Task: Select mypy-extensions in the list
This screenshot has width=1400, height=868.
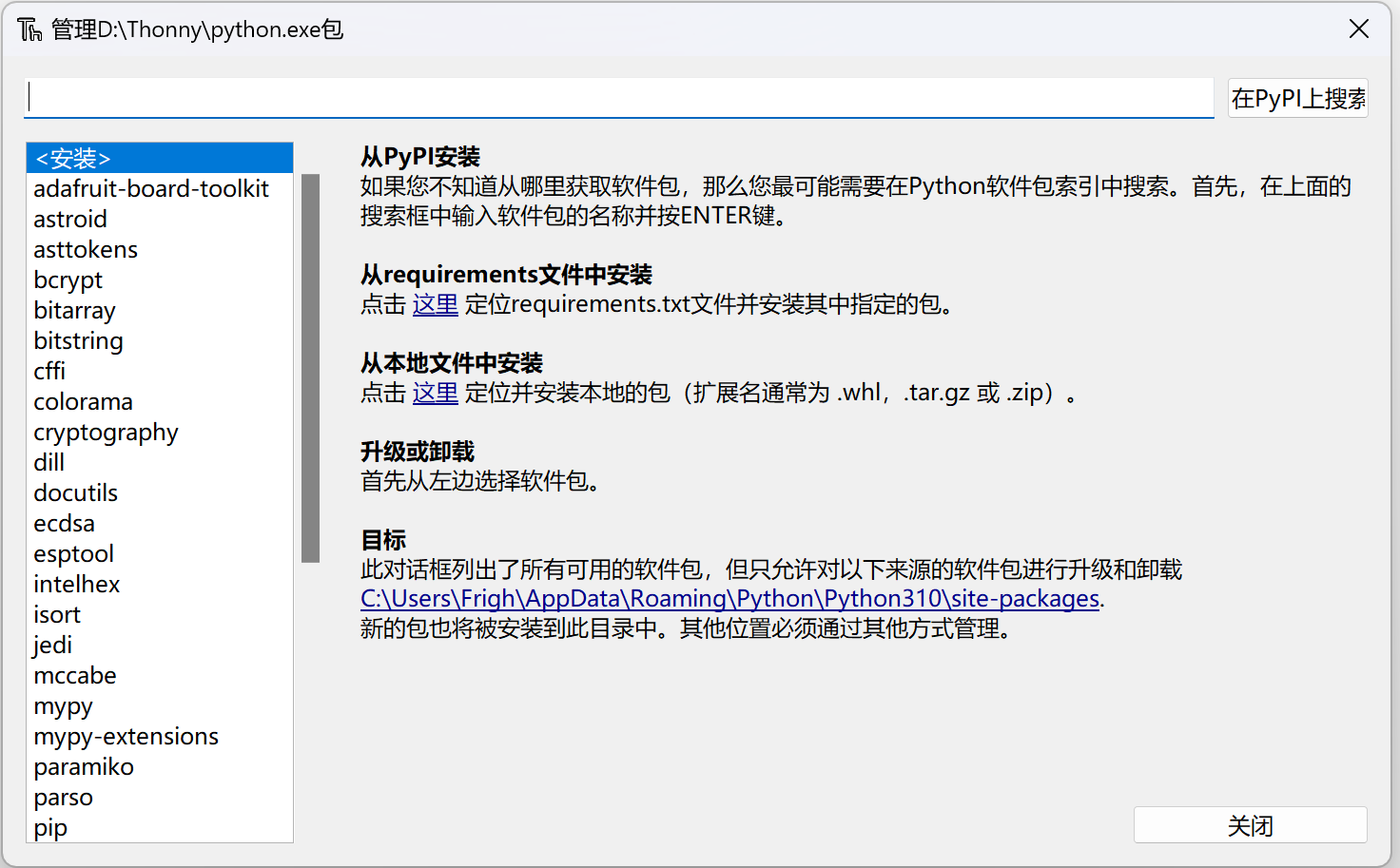Action: [x=126, y=736]
